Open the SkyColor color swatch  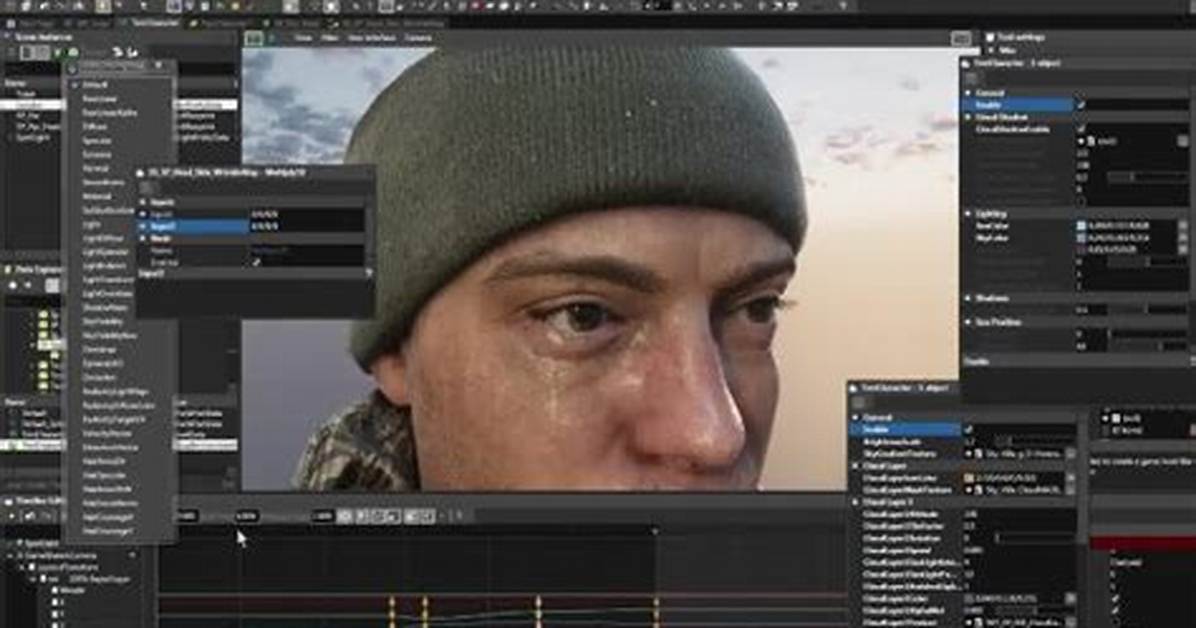tap(1081, 237)
